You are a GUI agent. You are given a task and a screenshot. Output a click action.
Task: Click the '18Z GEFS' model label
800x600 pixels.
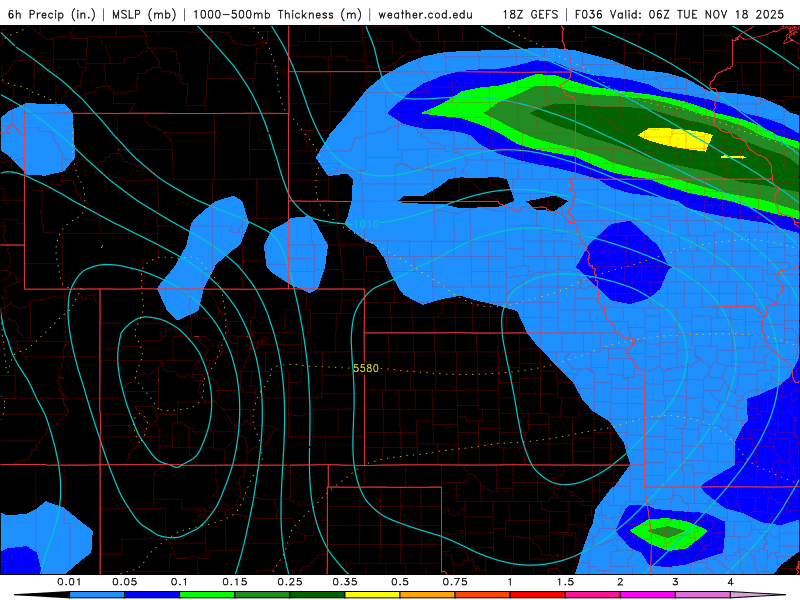click(531, 14)
